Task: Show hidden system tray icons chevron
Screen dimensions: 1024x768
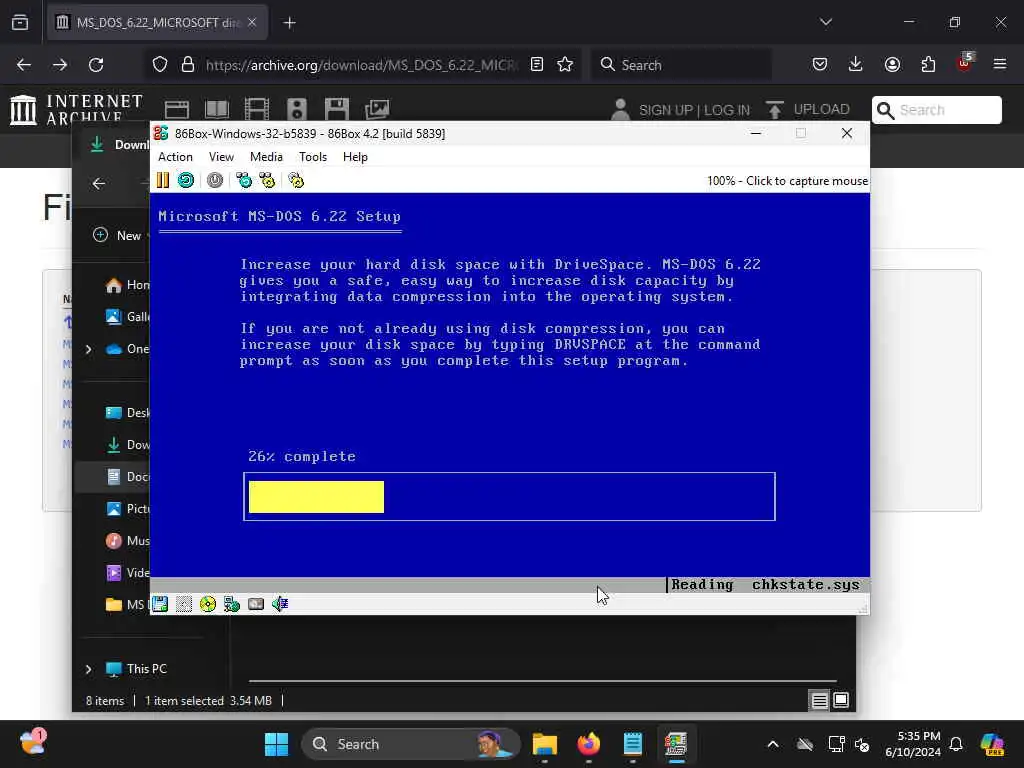Action: tap(773, 744)
